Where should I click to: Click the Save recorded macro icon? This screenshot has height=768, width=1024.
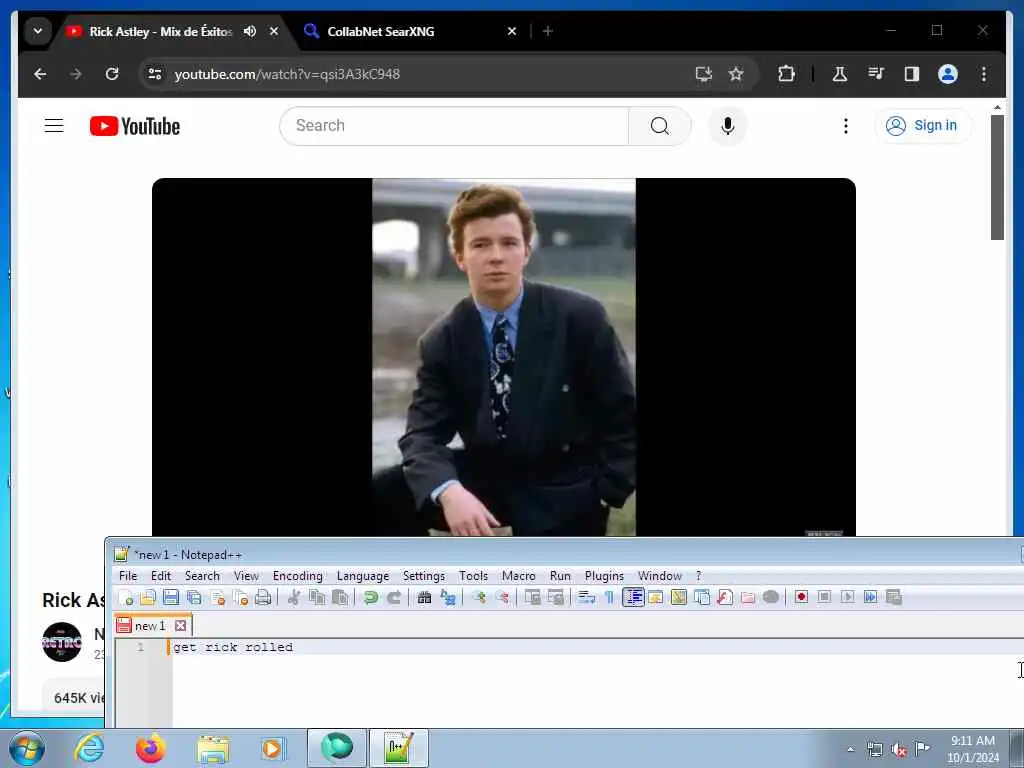click(x=893, y=597)
